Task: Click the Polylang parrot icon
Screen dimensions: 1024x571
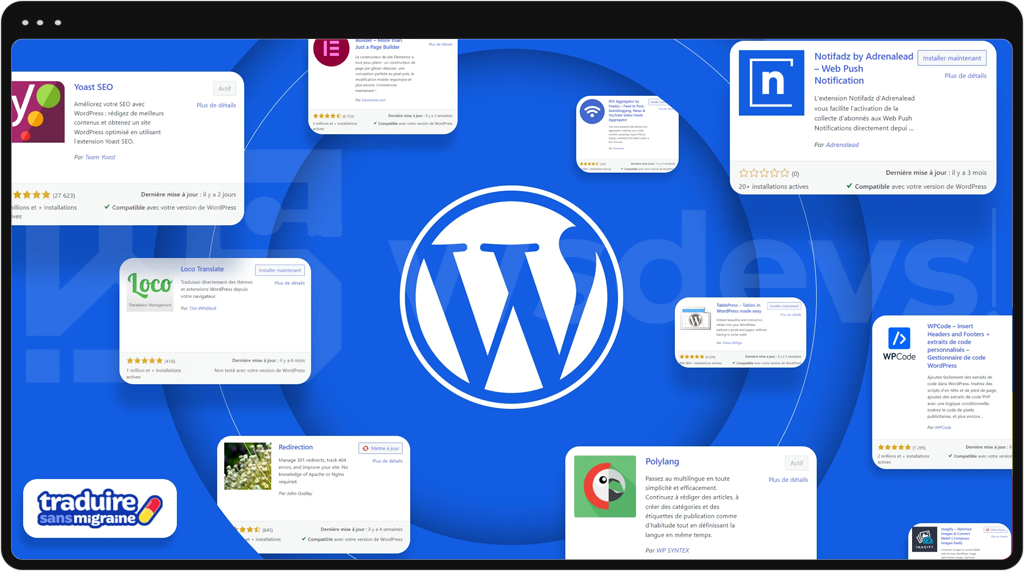Action: (605, 487)
